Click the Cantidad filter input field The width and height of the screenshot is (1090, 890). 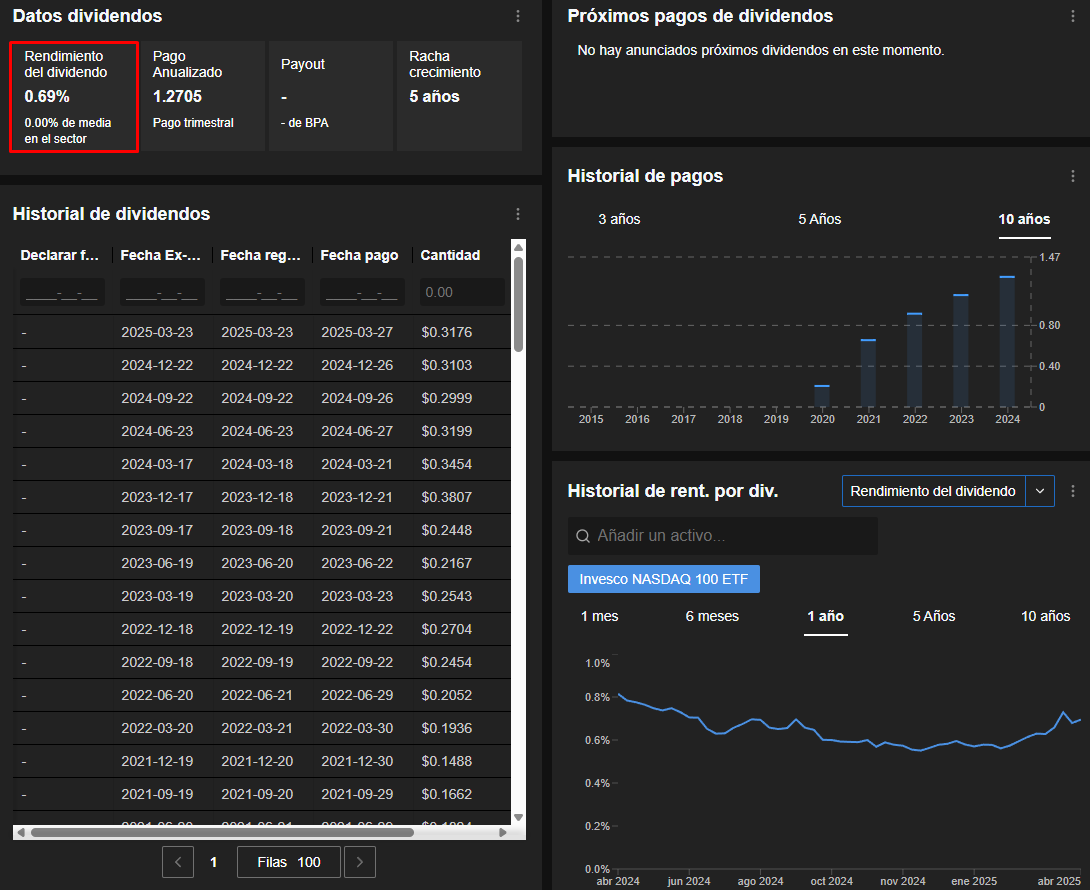[x=462, y=292]
